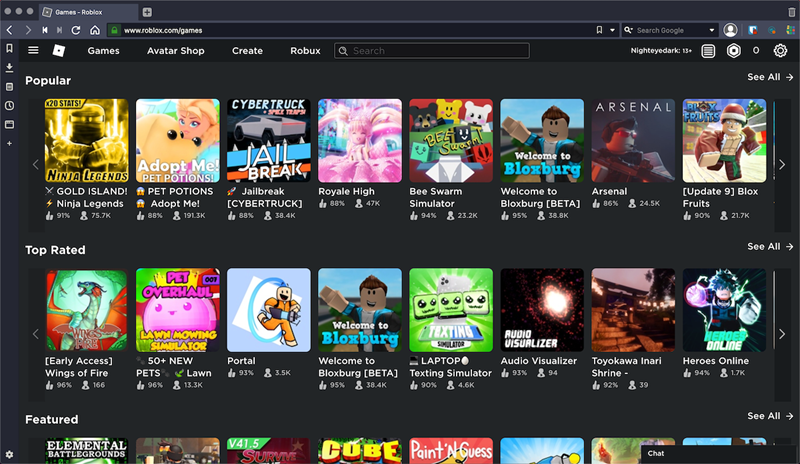Click the Roblox logo home icon
Image resolution: width=800 pixels, height=464 pixels.
pyautogui.click(x=59, y=50)
